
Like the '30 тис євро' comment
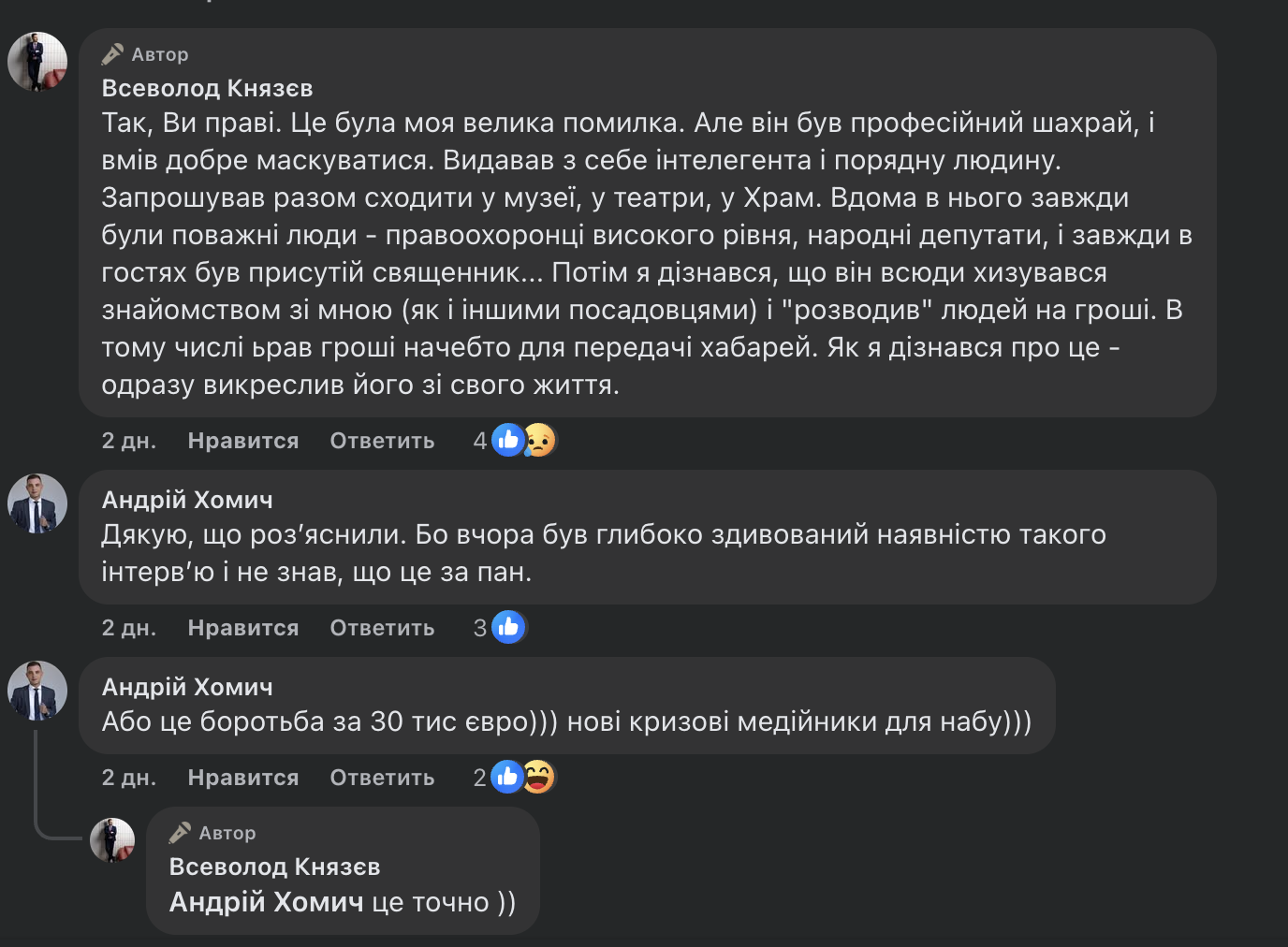click(242, 778)
